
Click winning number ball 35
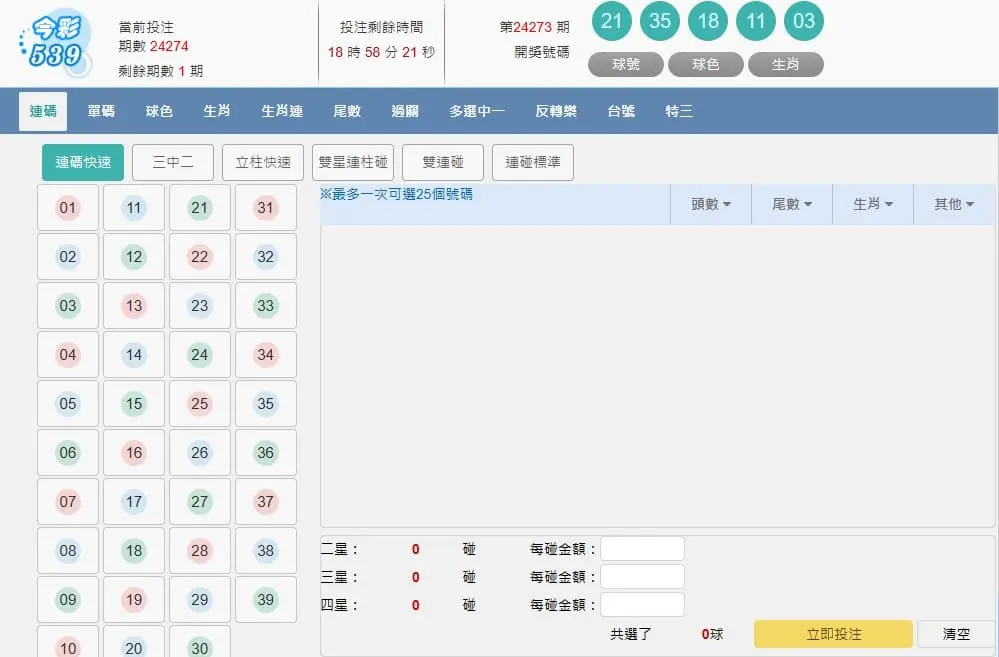[x=659, y=21]
